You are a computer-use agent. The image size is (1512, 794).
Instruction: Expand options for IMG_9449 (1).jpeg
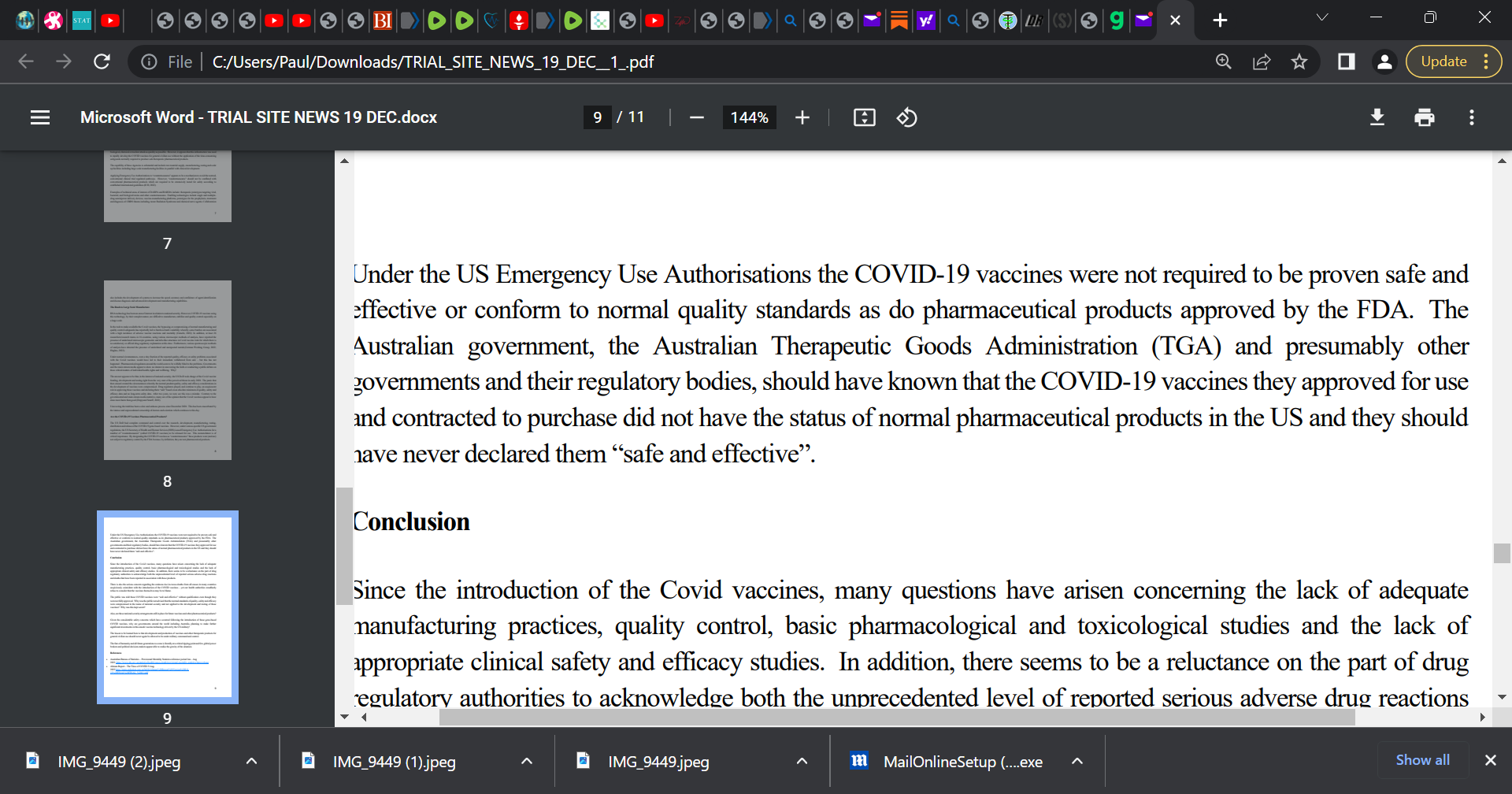coord(527,761)
